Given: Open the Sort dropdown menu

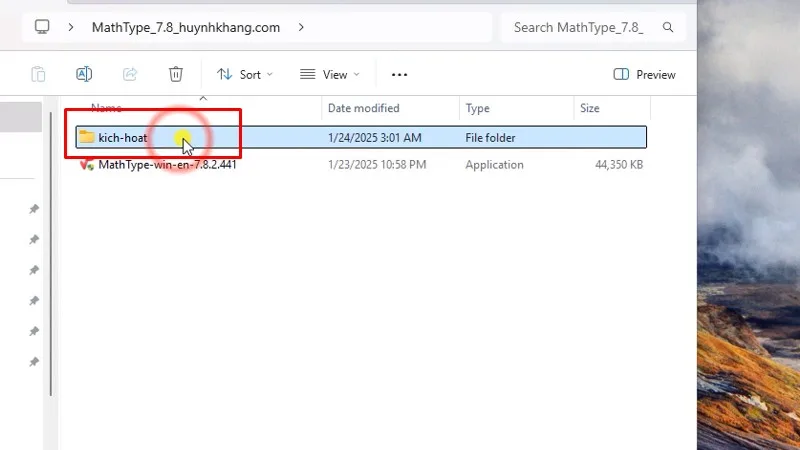Looking at the screenshot, I should tap(245, 74).
